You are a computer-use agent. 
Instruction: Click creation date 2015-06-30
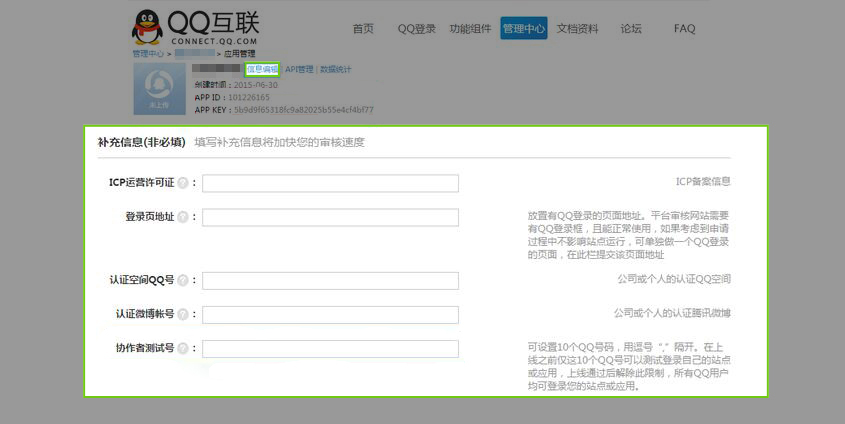pyautogui.click(x=255, y=85)
